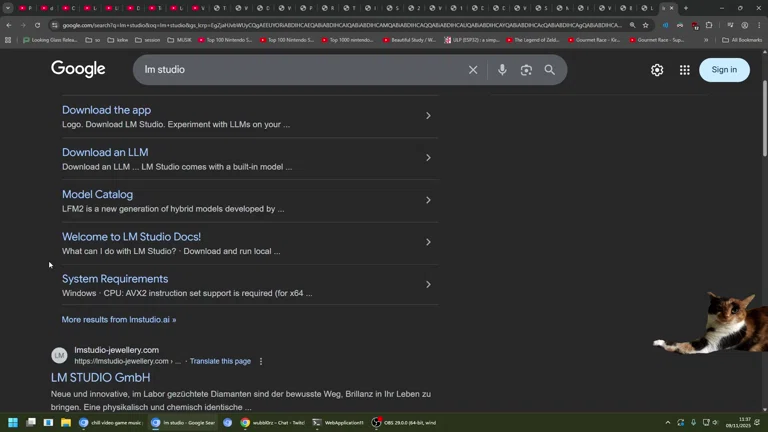Open 'More results from lmstudio.ai' link
The height and width of the screenshot is (432, 768).
(x=119, y=320)
